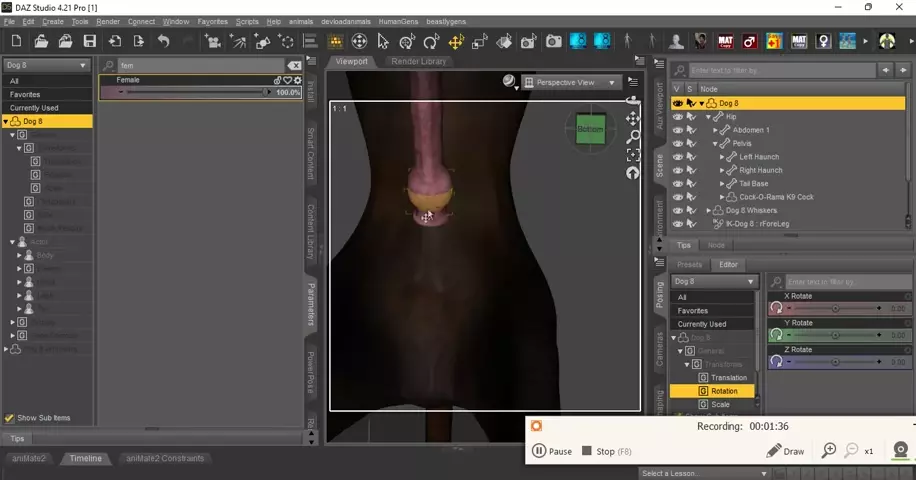The height and width of the screenshot is (480, 916).
Task: Click the viewport zoom magnifier icon
Action: [x=632, y=137]
